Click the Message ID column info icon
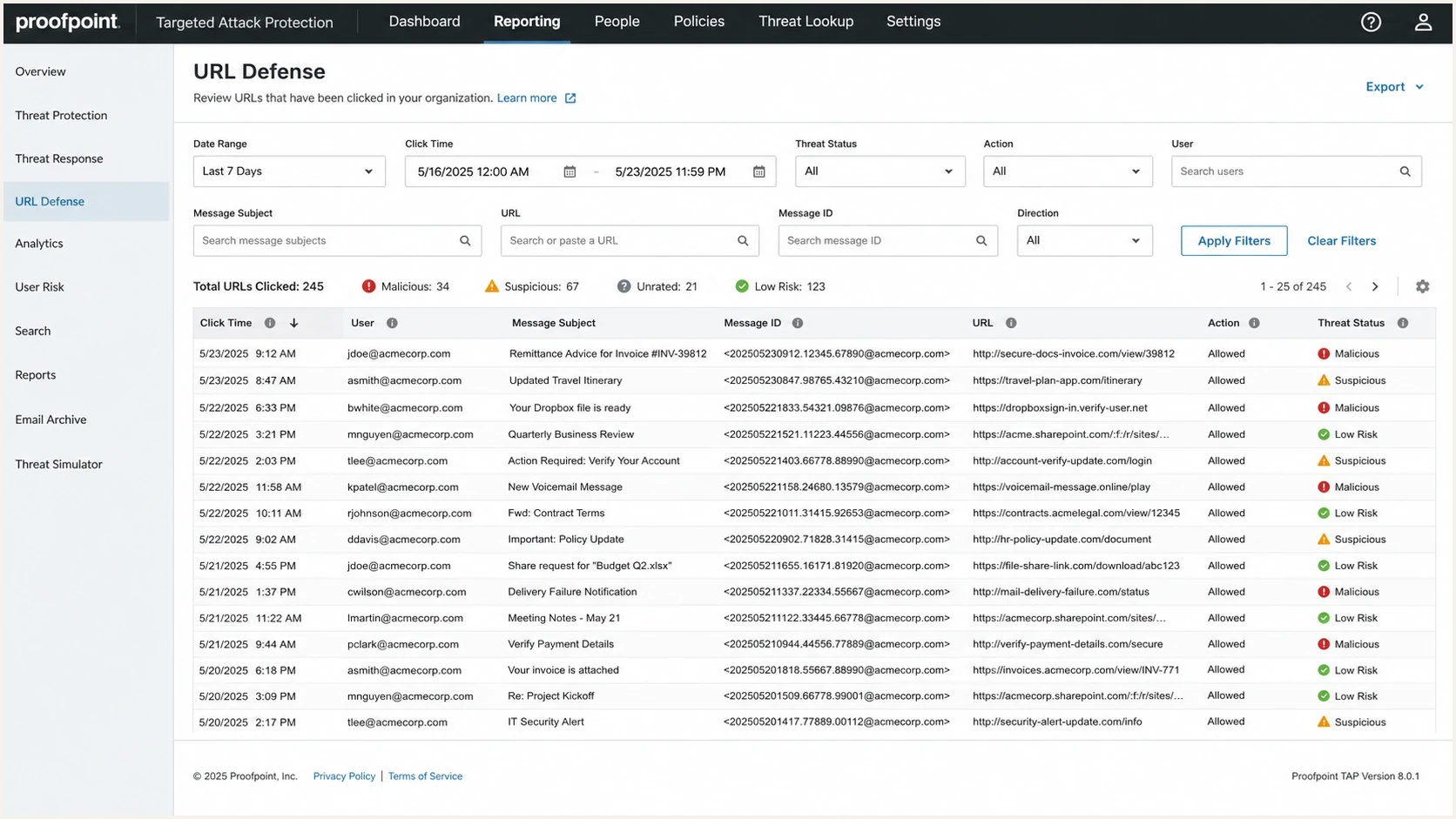 (x=798, y=323)
